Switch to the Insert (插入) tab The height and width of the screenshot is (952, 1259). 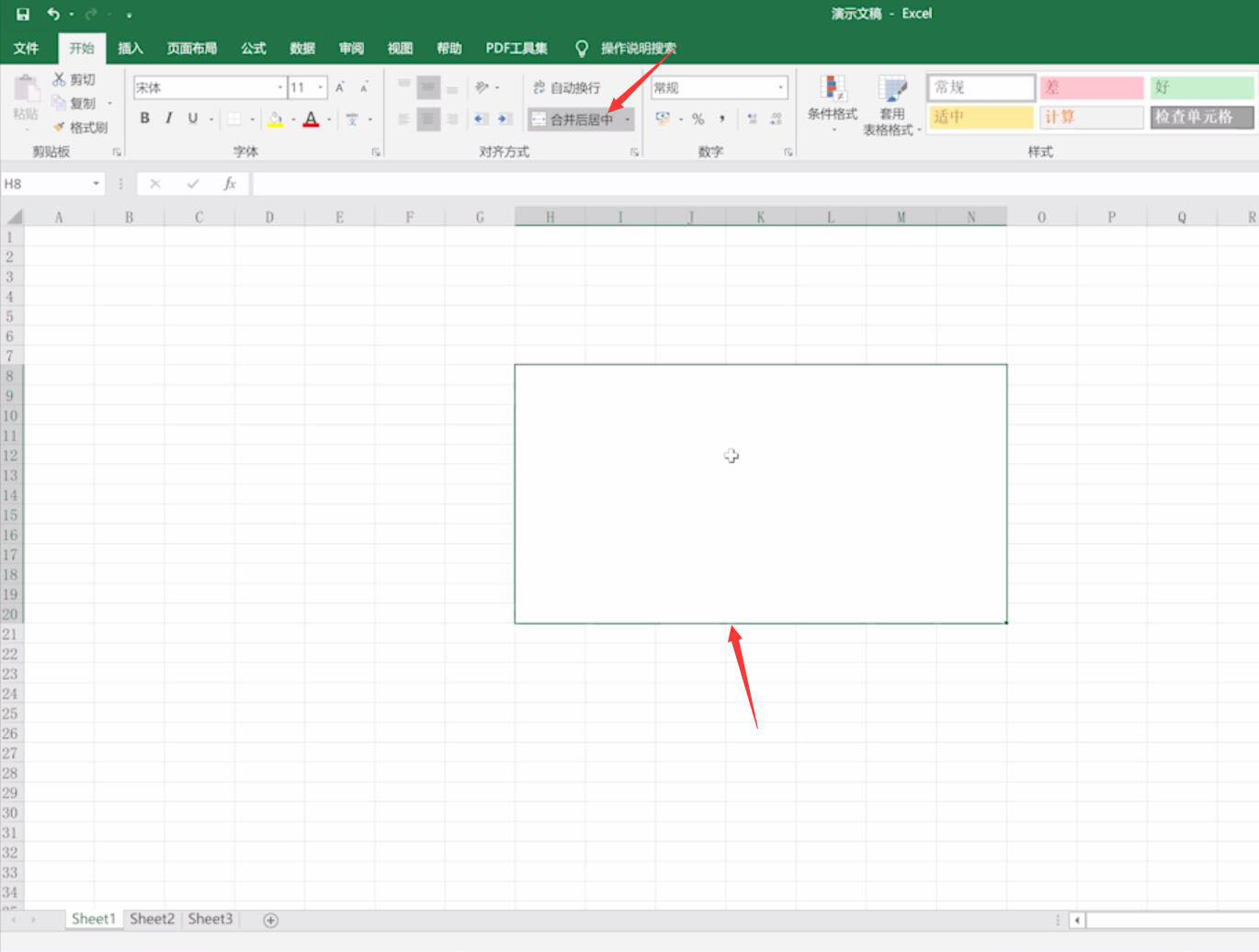coord(130,48)
